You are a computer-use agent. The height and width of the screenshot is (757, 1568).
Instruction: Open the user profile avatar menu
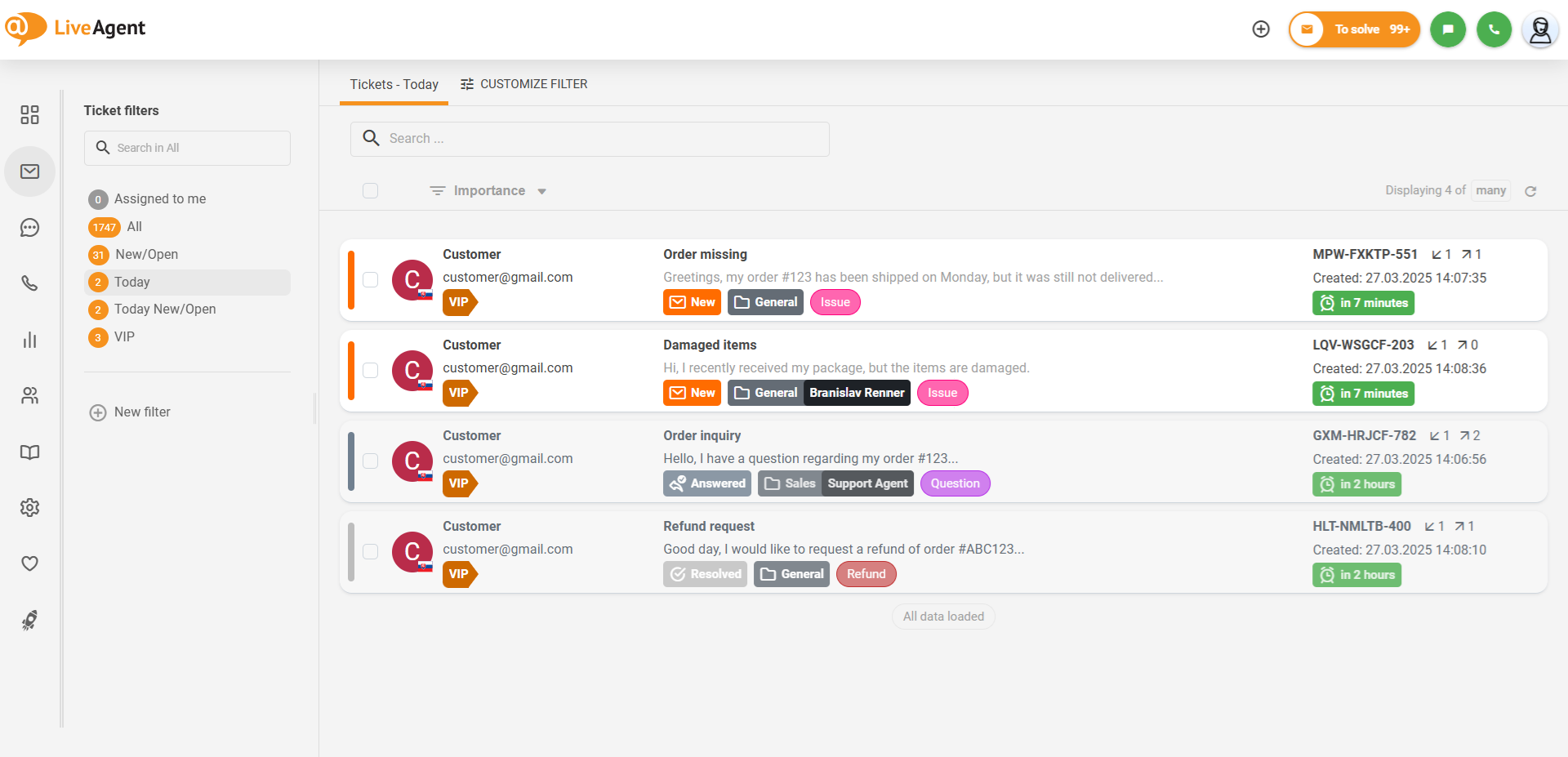(1540, 30)
